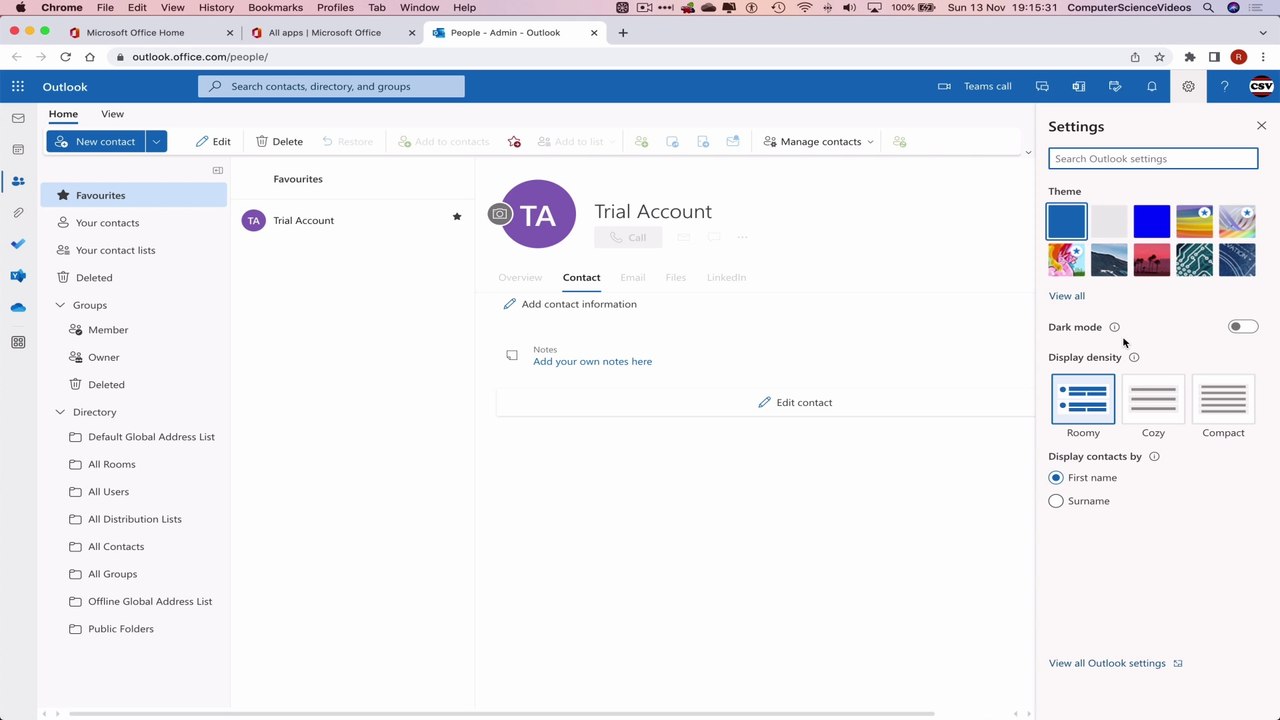Screen dimensions: 1280x720
Task: Open To Do checkmark app in rail
Action: point(18,244)
